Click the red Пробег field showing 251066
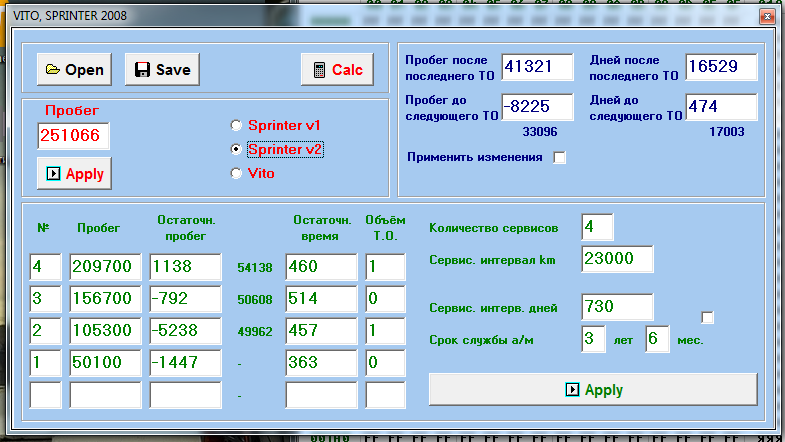785x442 pixels. [x=73, y=136]
